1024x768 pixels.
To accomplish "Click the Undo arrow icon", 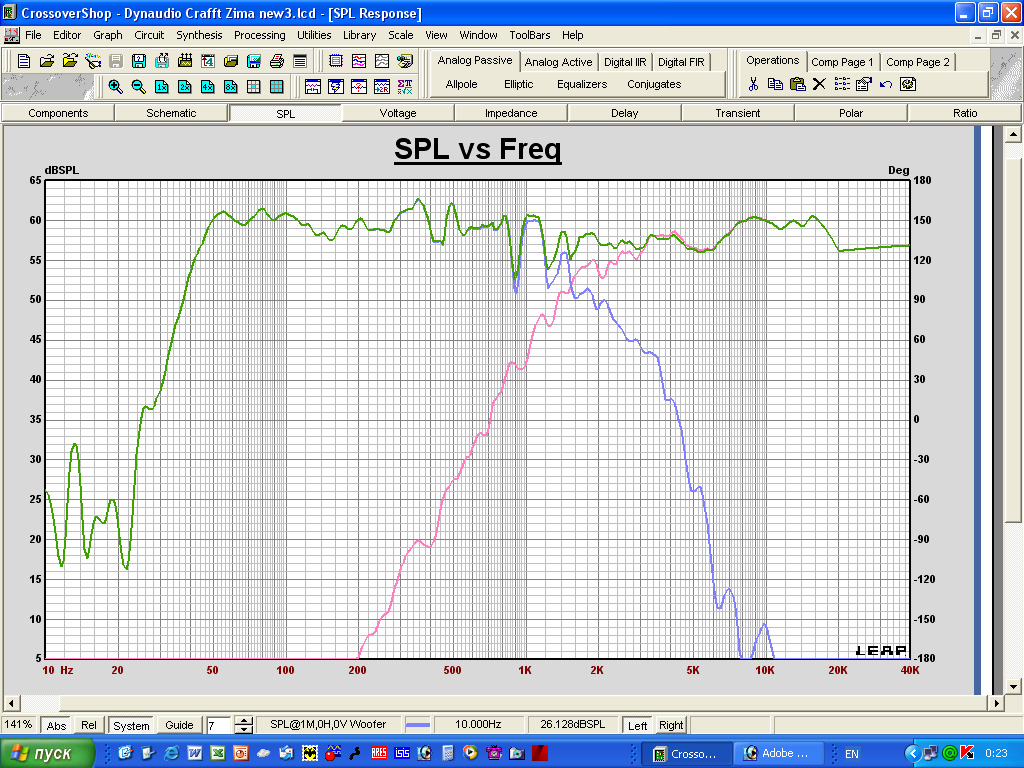I will 886,84.
